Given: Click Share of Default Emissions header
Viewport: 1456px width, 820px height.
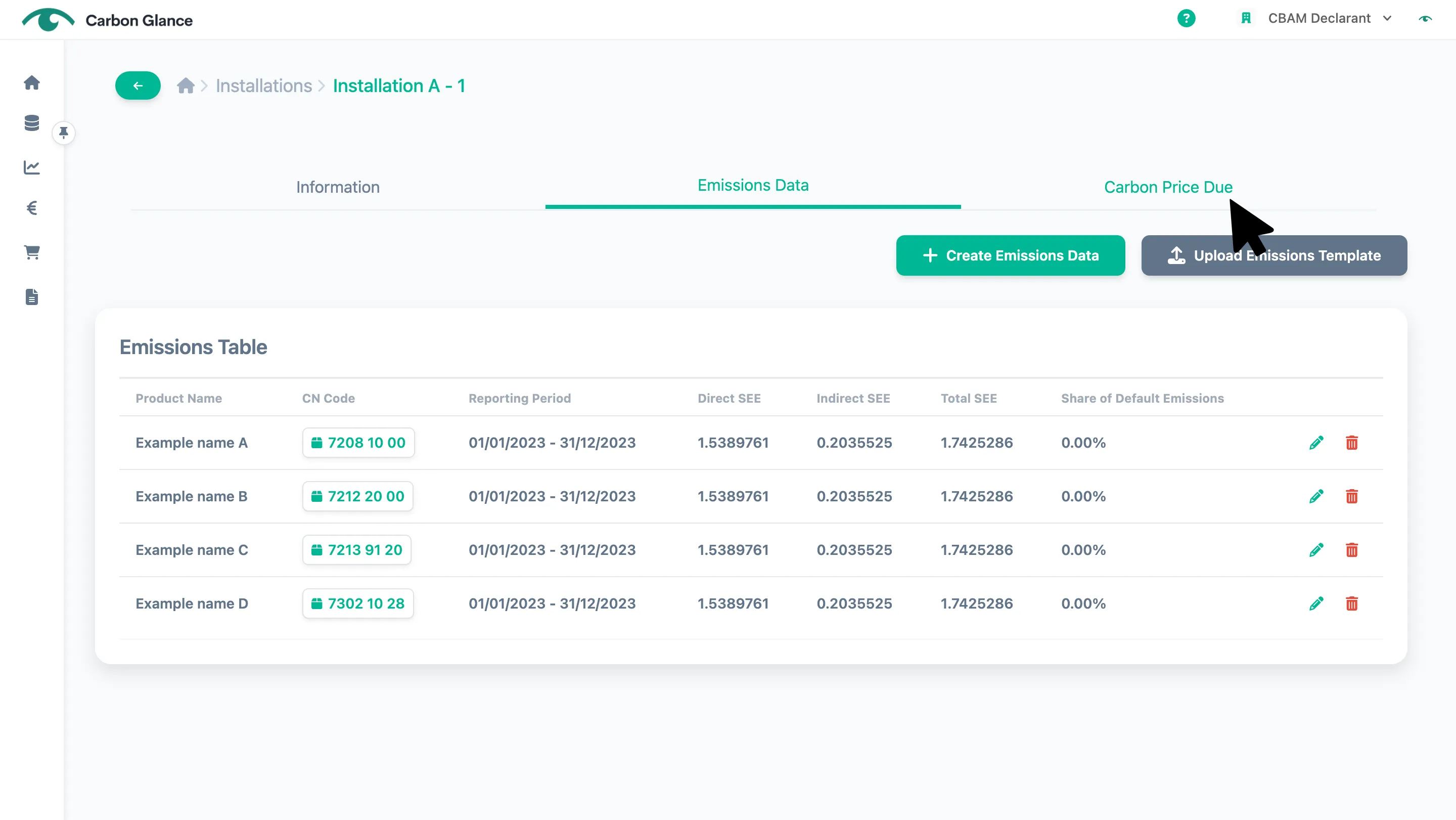Looking at the screenshot, I should (1142, 398).
